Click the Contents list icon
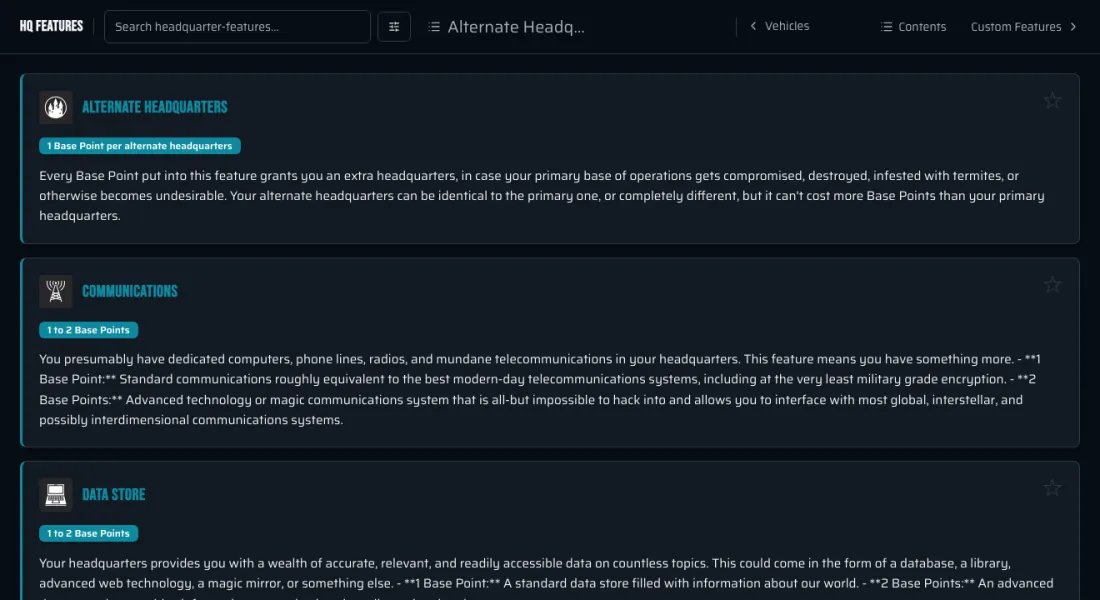Viewport: 1100px width, 600px height. point(887,27)
